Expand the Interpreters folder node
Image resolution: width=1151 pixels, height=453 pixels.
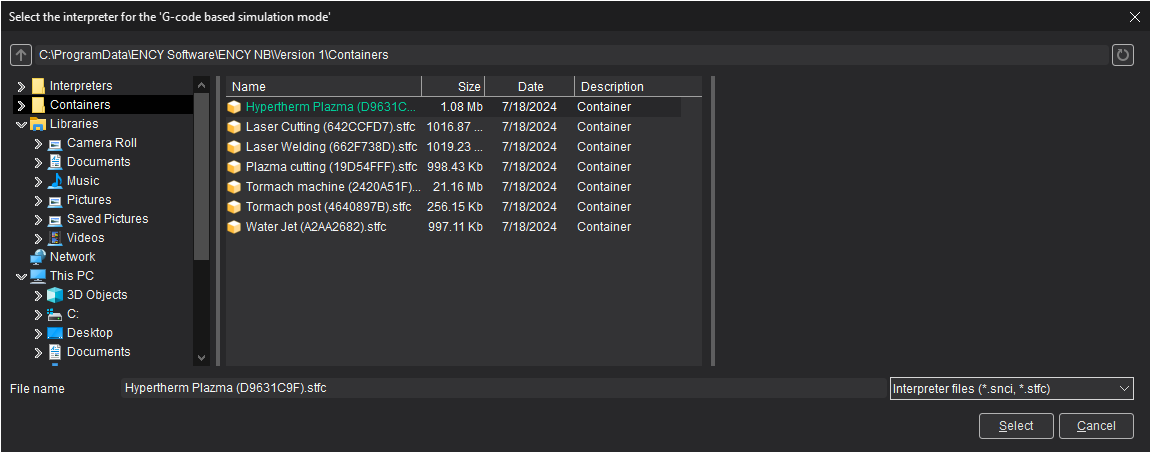point(21,86)
